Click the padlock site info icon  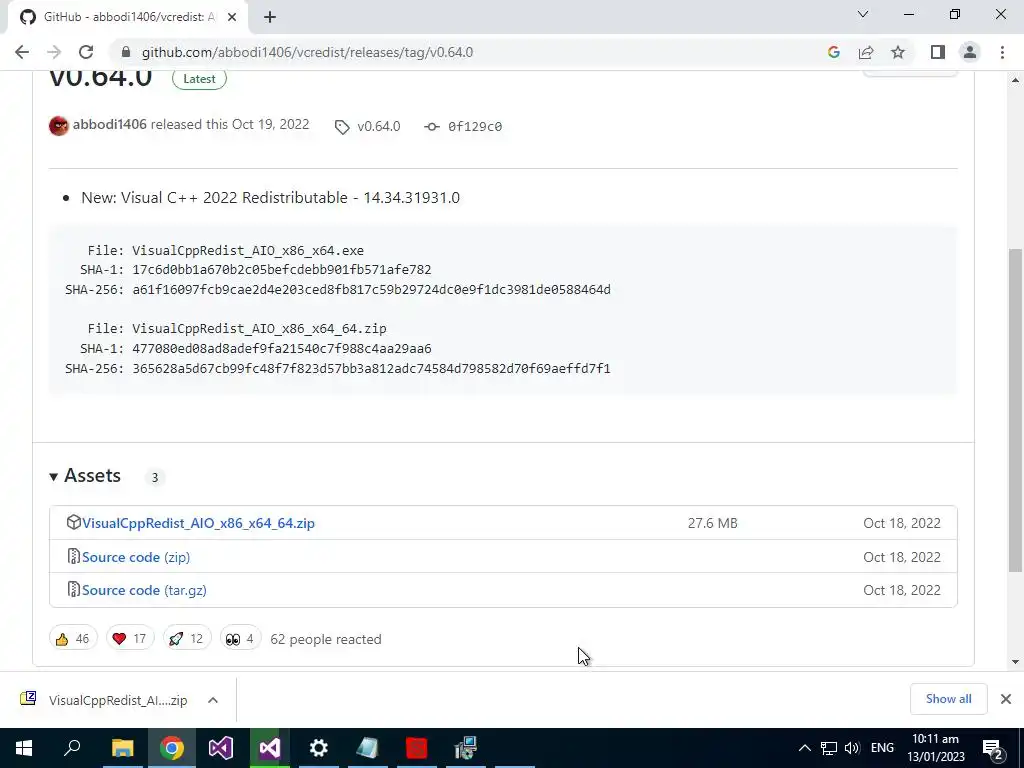click(x=126, y=52)
